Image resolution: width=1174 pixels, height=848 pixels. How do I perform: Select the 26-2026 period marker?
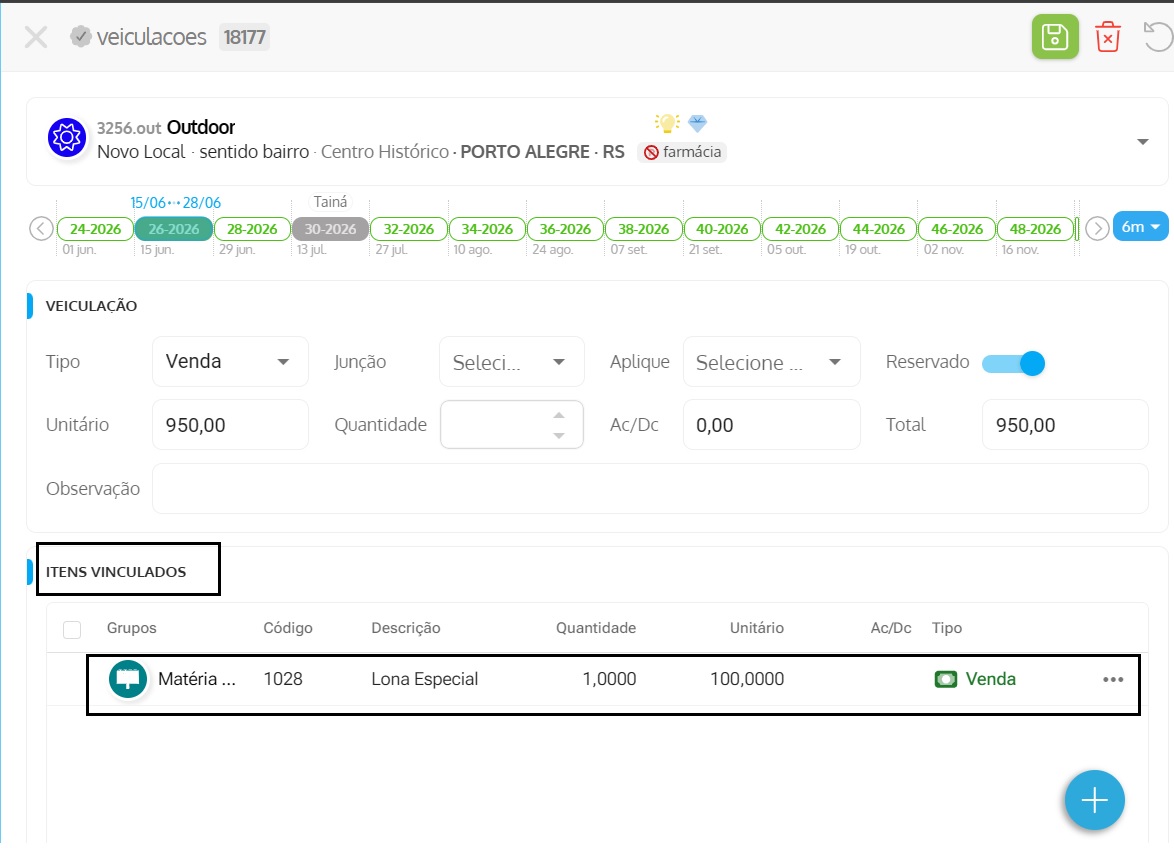(x=174, y=229)
